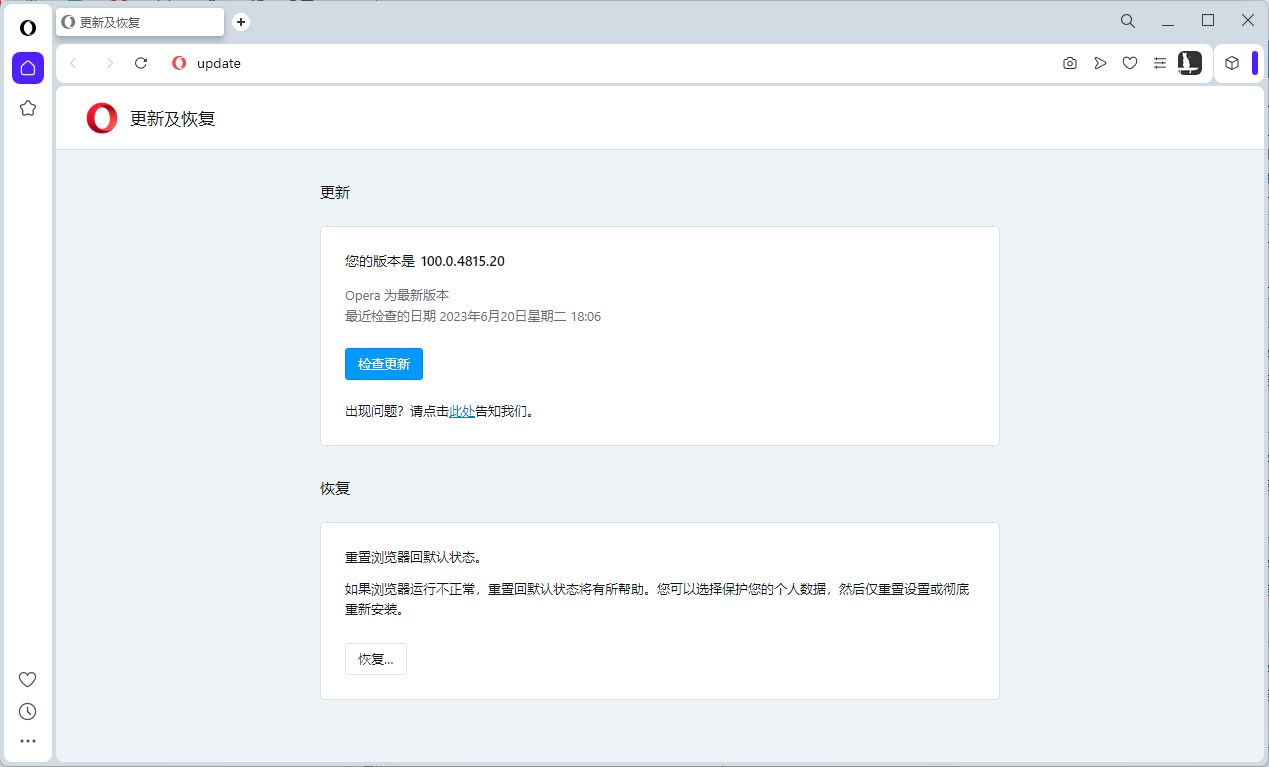Screen dimensions: 1269x767
Task: Click the purple bar at the toolbar end
Action: click(1255, 63)
